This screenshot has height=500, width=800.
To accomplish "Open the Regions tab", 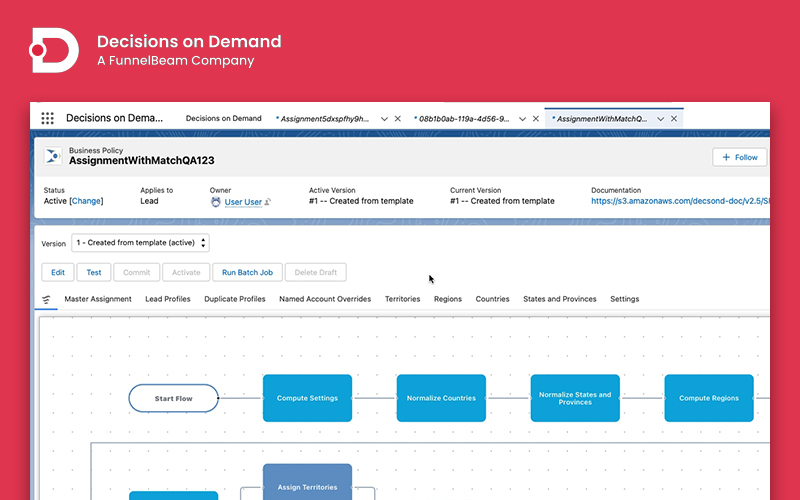I will coord(448,299).
